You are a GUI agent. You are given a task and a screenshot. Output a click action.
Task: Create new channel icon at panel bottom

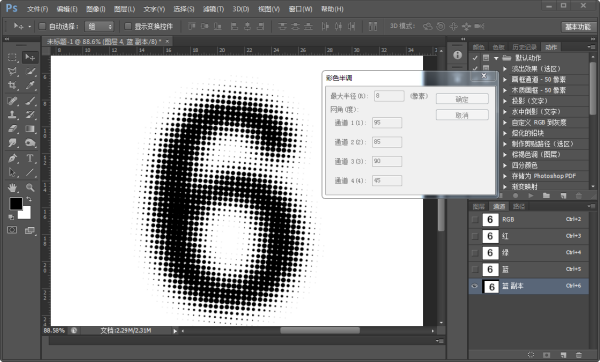pos(563,355)
